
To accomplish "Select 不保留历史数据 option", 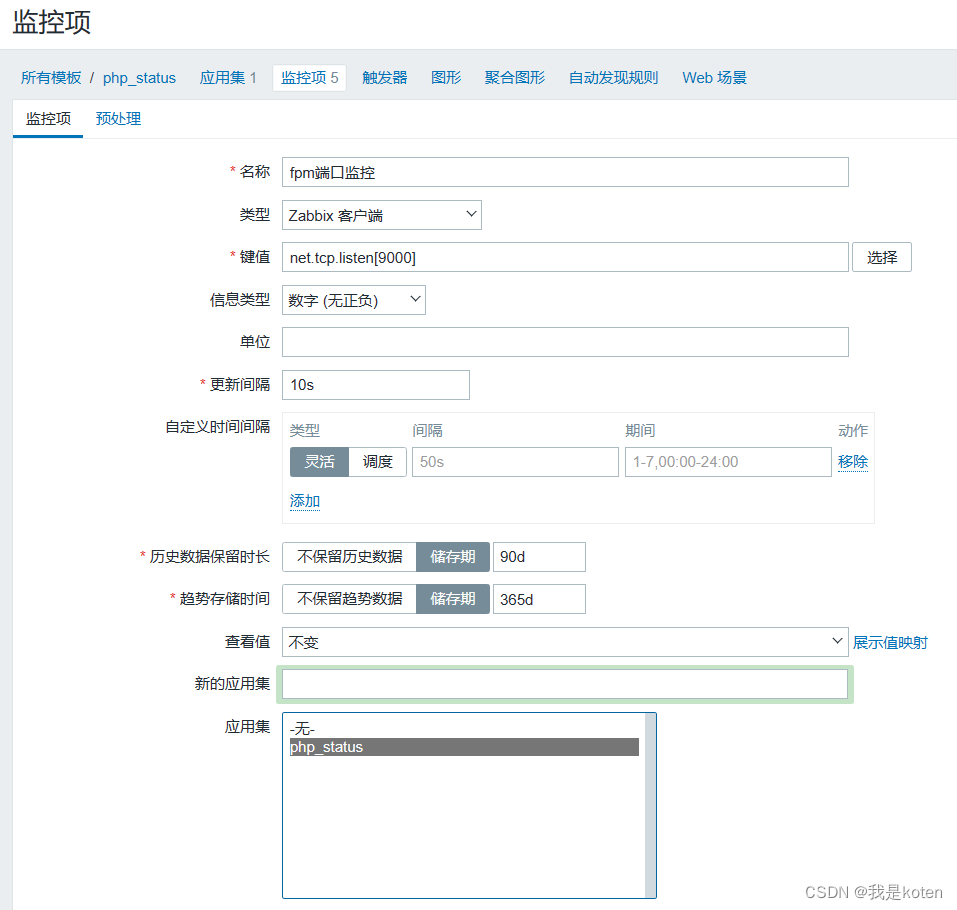I will point(349,557).
